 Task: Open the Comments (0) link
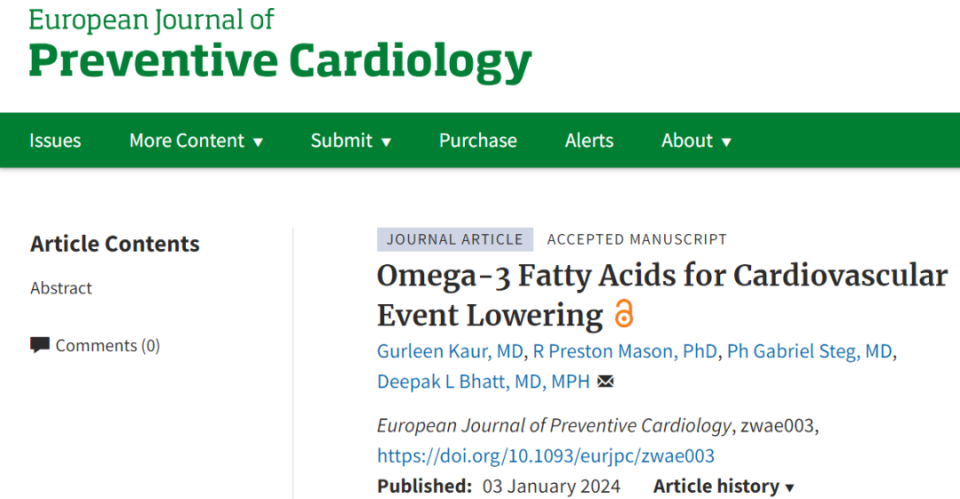107,345
